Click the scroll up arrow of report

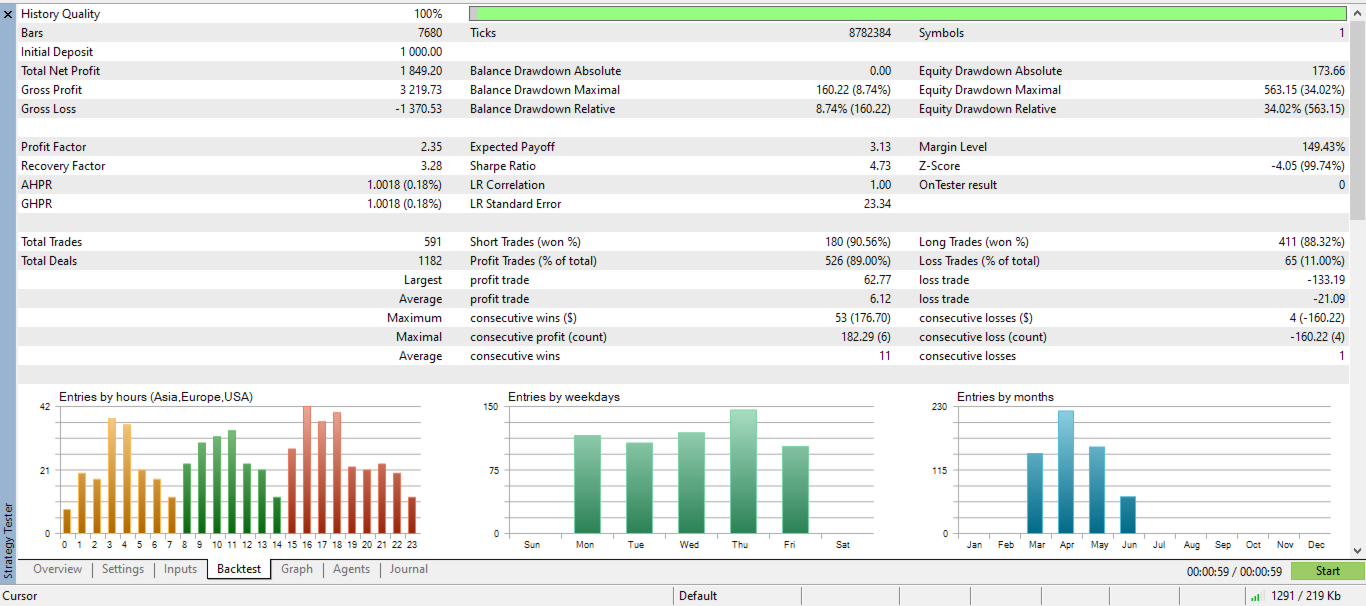(1357, 12)
